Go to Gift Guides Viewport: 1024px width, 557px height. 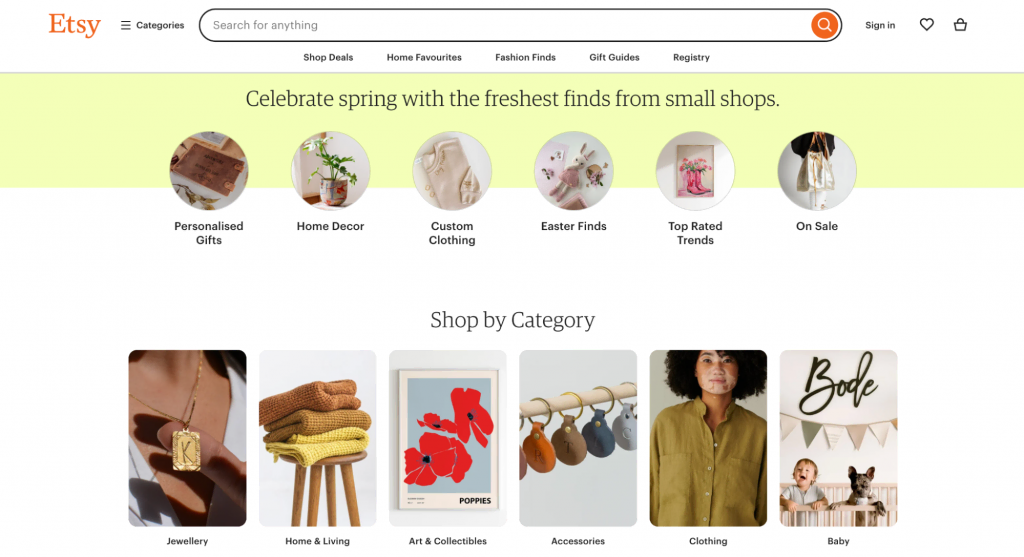pos(614,57)
